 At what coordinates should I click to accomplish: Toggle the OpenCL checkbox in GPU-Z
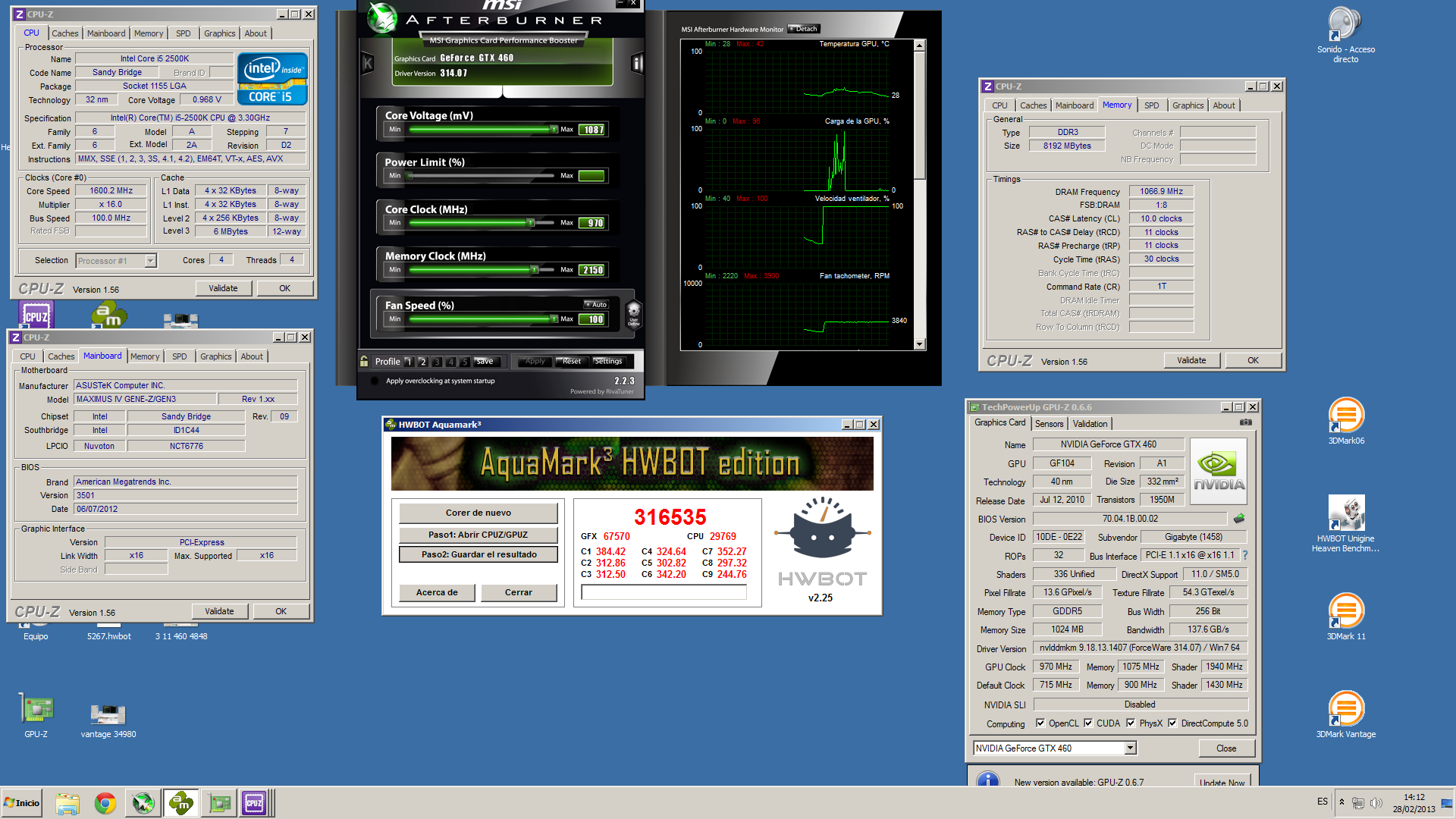point(1040,723)
